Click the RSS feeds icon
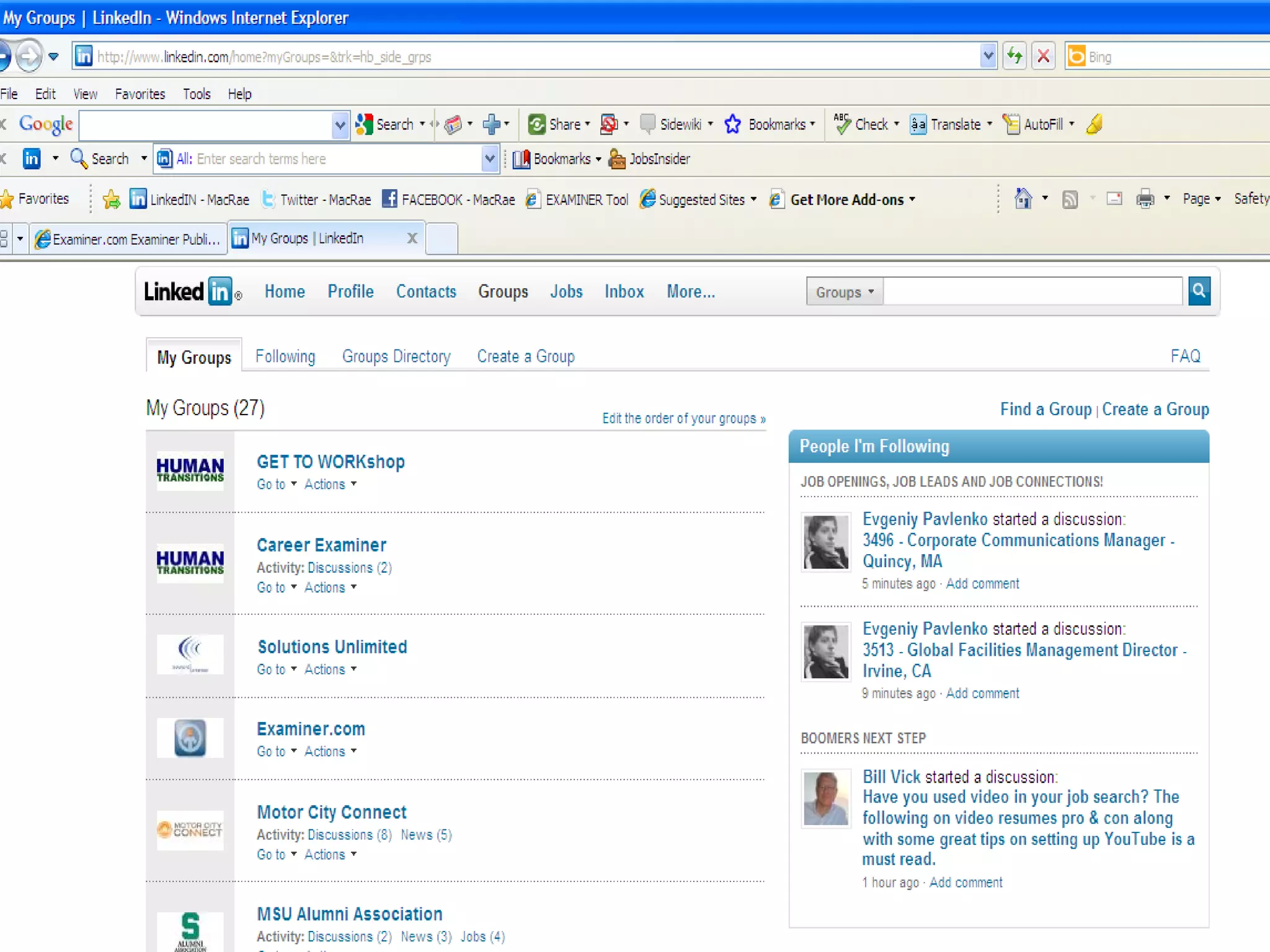Viewport: 1270px width, 952px height. pyautogui.click(x=1070, y=199)
